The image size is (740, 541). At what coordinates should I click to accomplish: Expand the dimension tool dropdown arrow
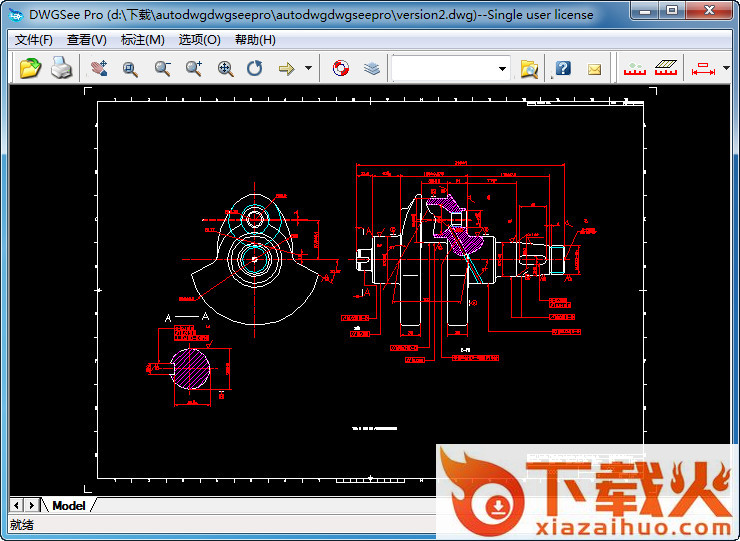coord(724,68)
